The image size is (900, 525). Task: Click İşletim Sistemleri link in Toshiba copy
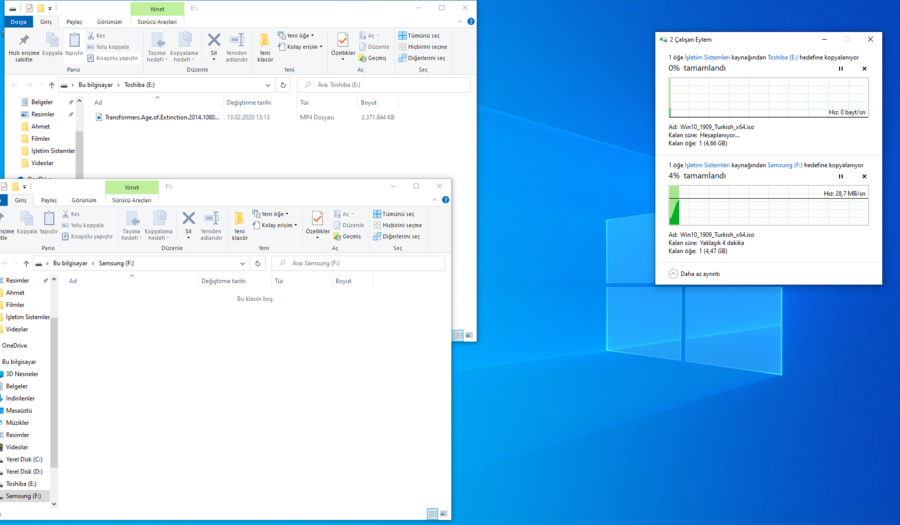(707, 57)
